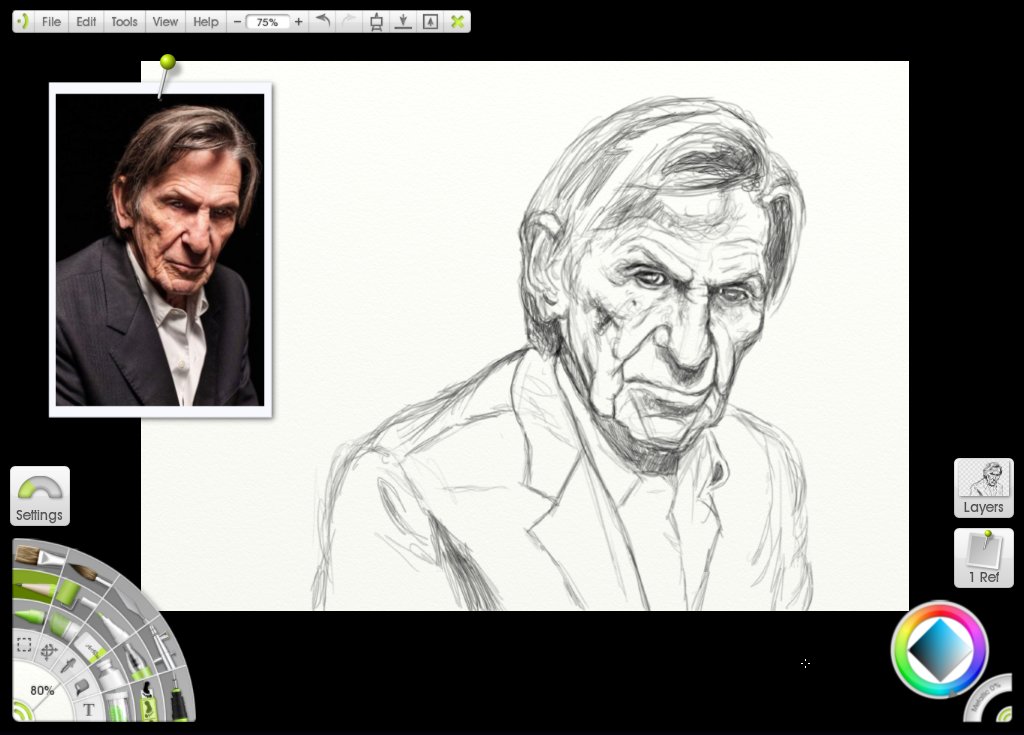Click the pinned reference photo
Screen dimensions: 1024x735
coord(160,250)
